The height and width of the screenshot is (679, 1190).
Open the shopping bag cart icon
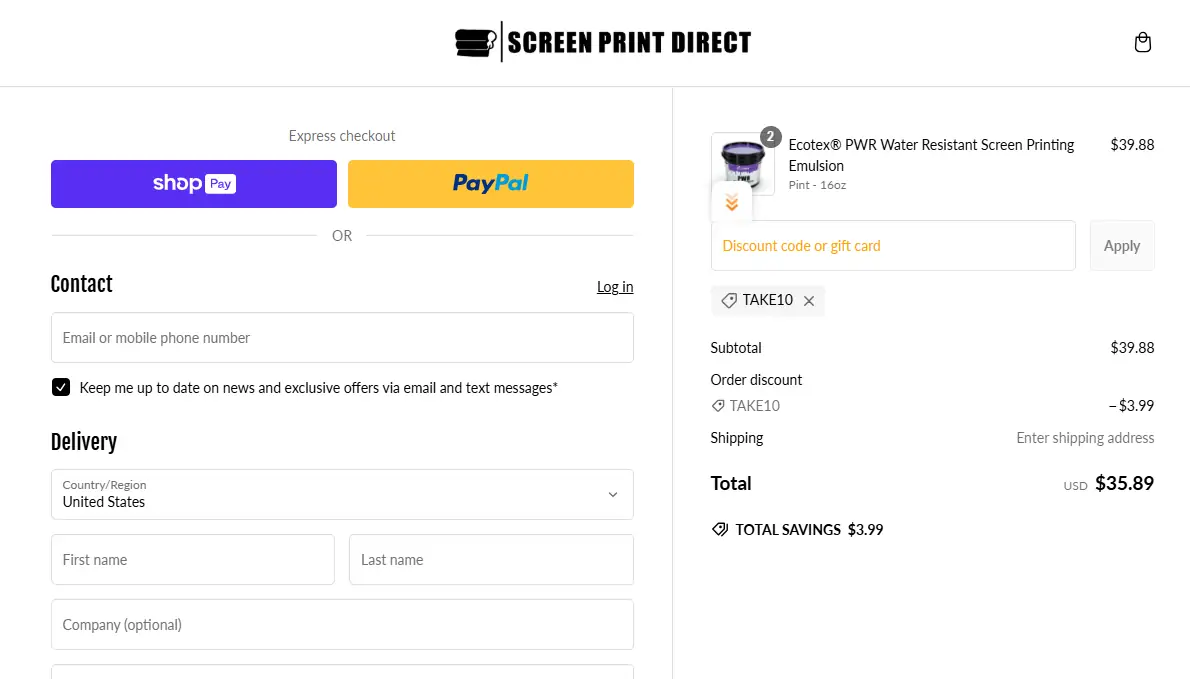point(1143,43)
